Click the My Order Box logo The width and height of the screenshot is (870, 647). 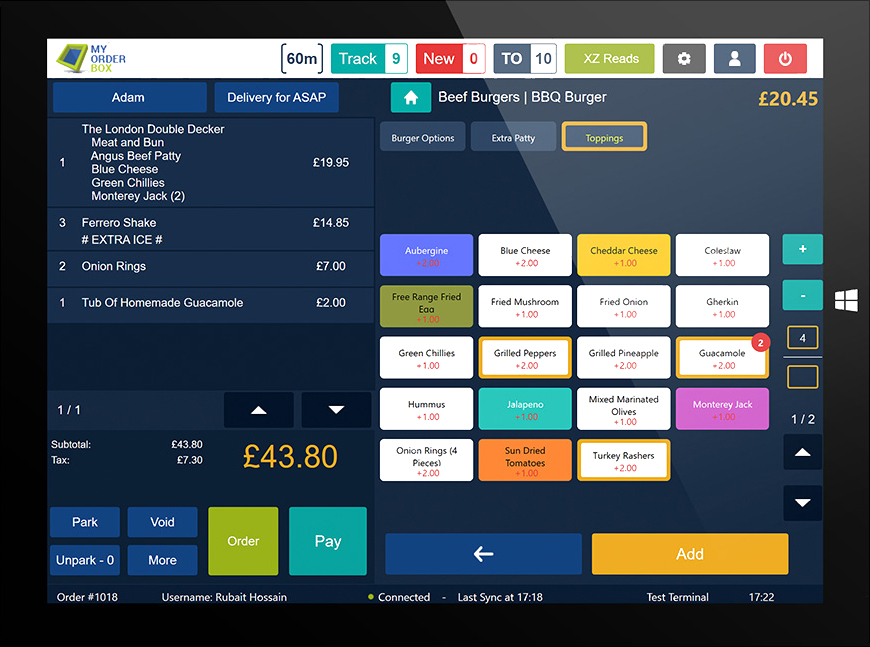click(92, 58)
